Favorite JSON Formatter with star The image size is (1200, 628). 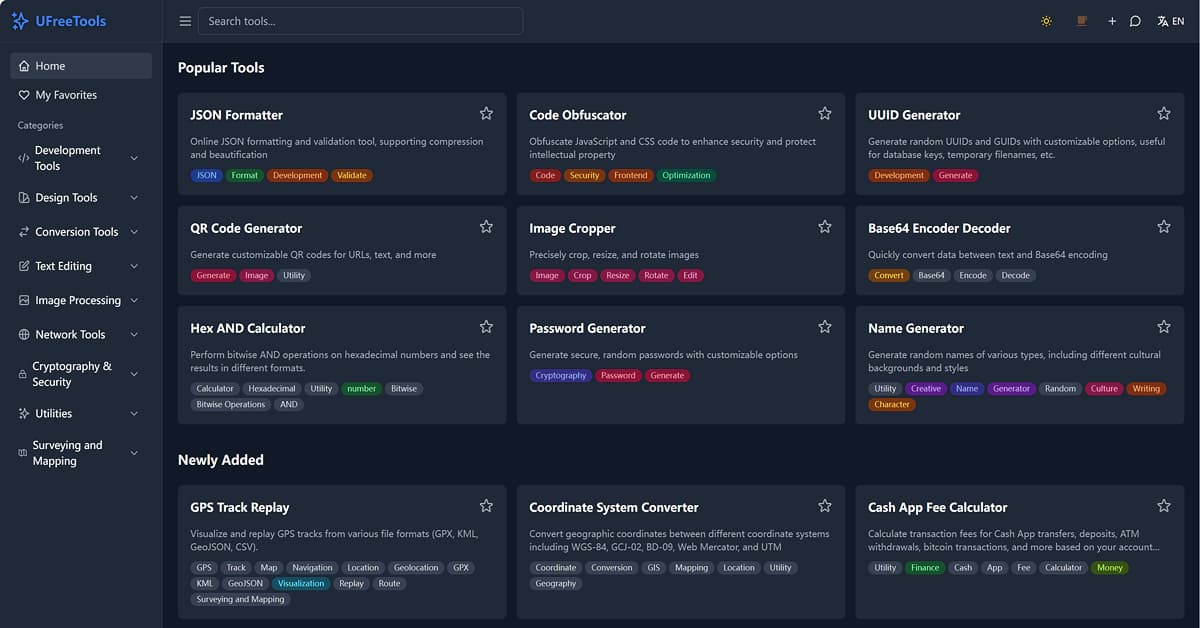click(x=486, y=114)
